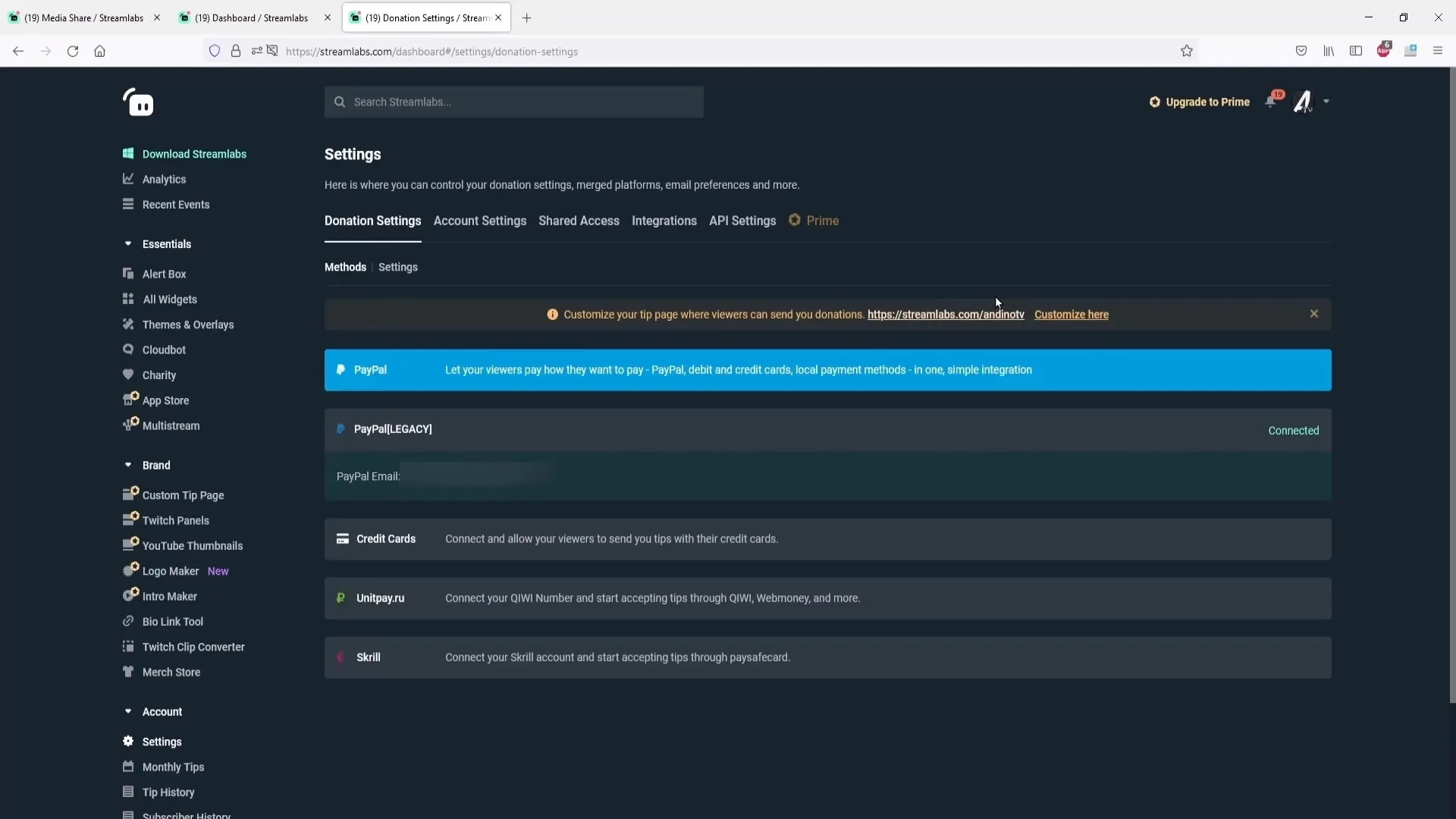This screenshot has height=819, width=1456.
Task: Switch to the Donation Settings tab
Action: click(x=372, y=221)
